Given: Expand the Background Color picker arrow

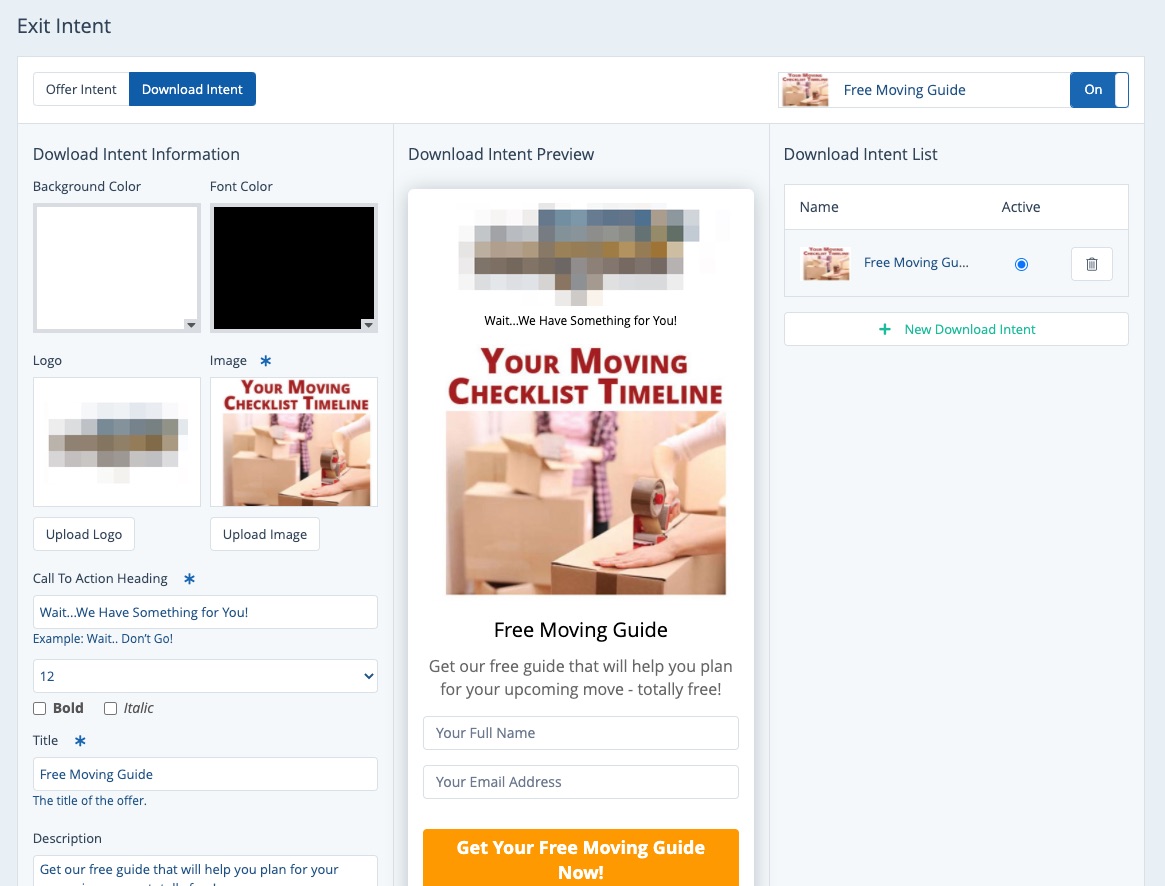Looking at the screenshot, I should (190, 324).
